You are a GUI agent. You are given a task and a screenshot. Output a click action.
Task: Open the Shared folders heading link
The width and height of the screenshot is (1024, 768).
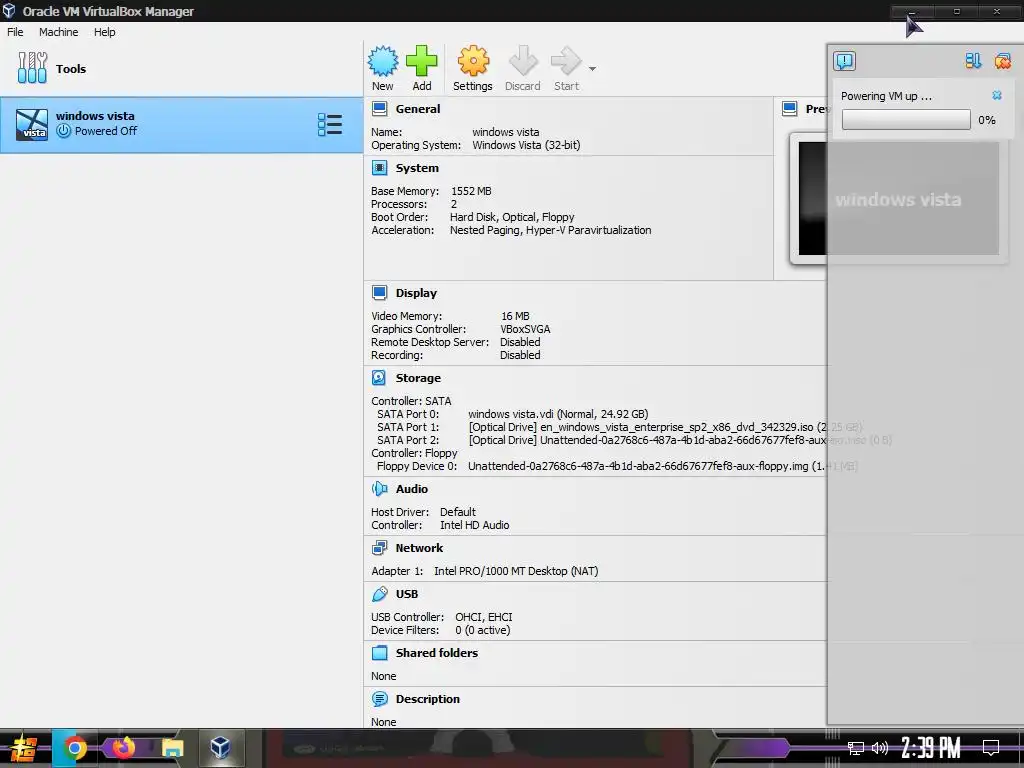437,653
